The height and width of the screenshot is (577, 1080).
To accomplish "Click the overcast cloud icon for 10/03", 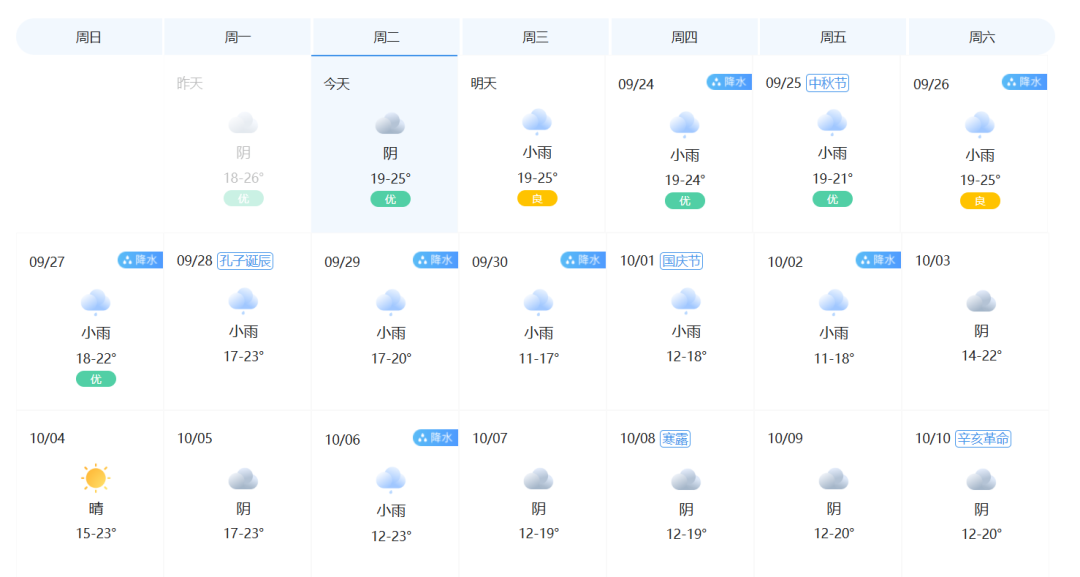I will pyautogui.click(x=981, y=302).
